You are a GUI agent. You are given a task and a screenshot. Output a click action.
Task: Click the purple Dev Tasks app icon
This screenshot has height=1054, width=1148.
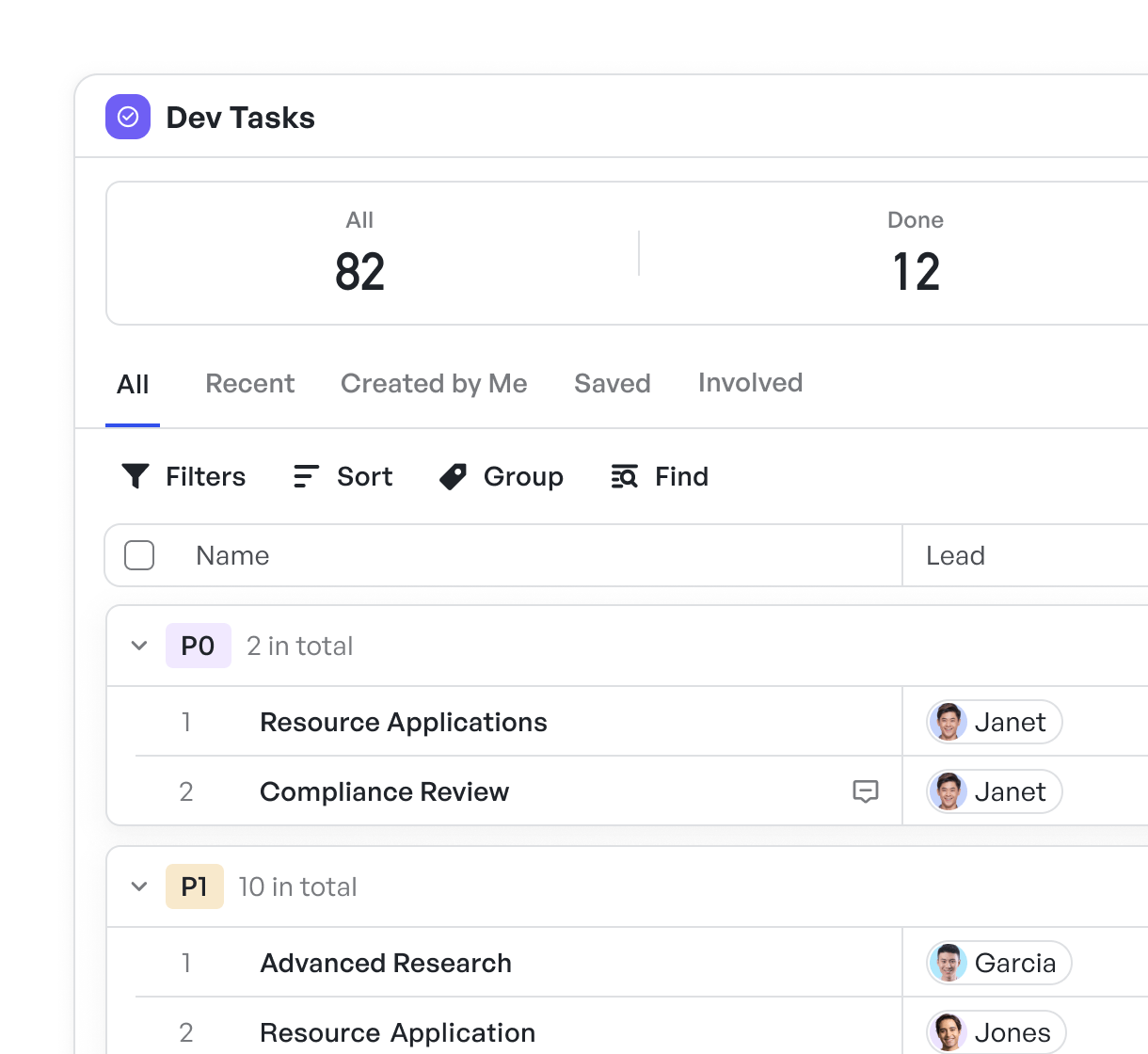coord(128,117)
